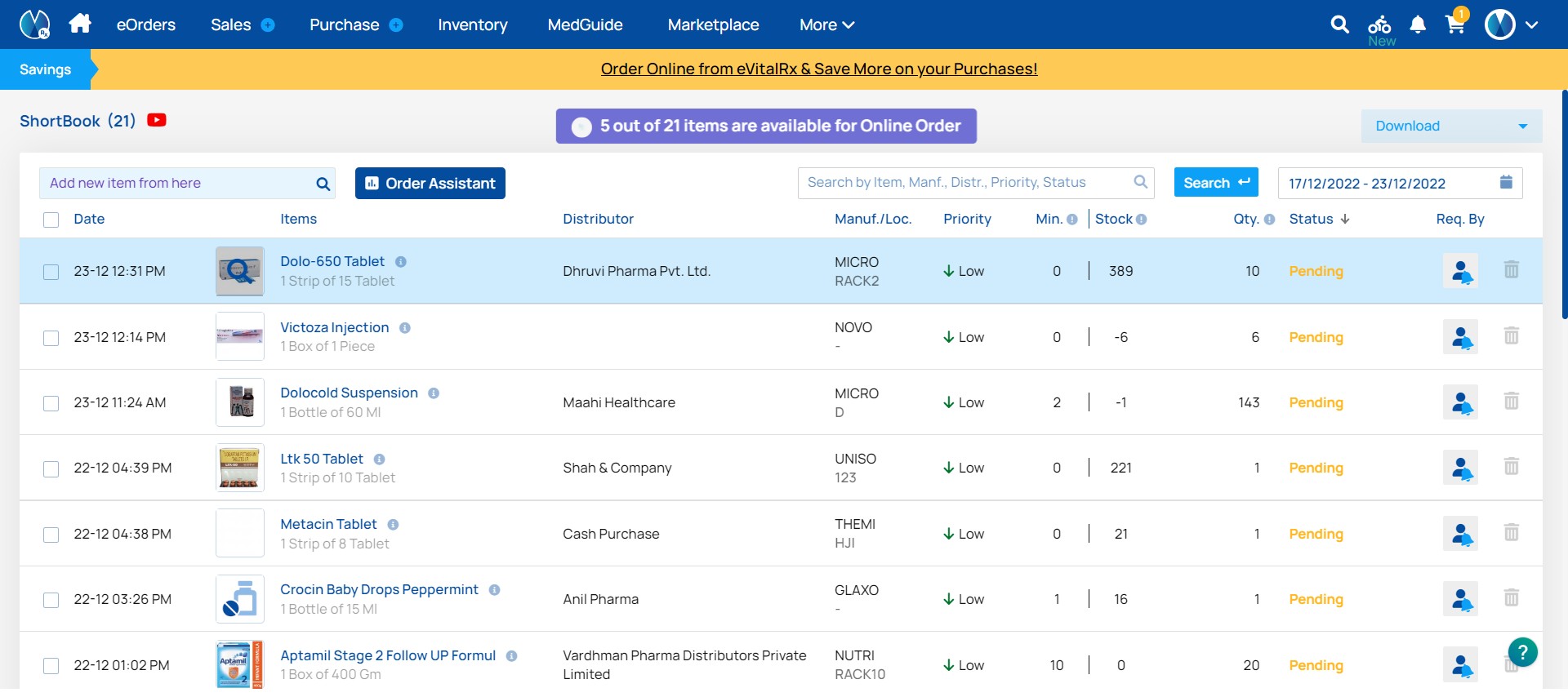The image size is (1568, 697).
Task: Show info icon next to Dolo-650 Tablet
Action: pyautogui.click(x=401, y=262)
